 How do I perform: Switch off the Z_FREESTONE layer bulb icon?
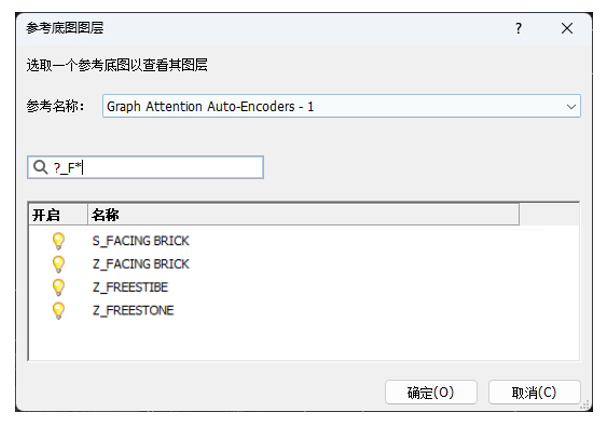click(x=58, y=310)
